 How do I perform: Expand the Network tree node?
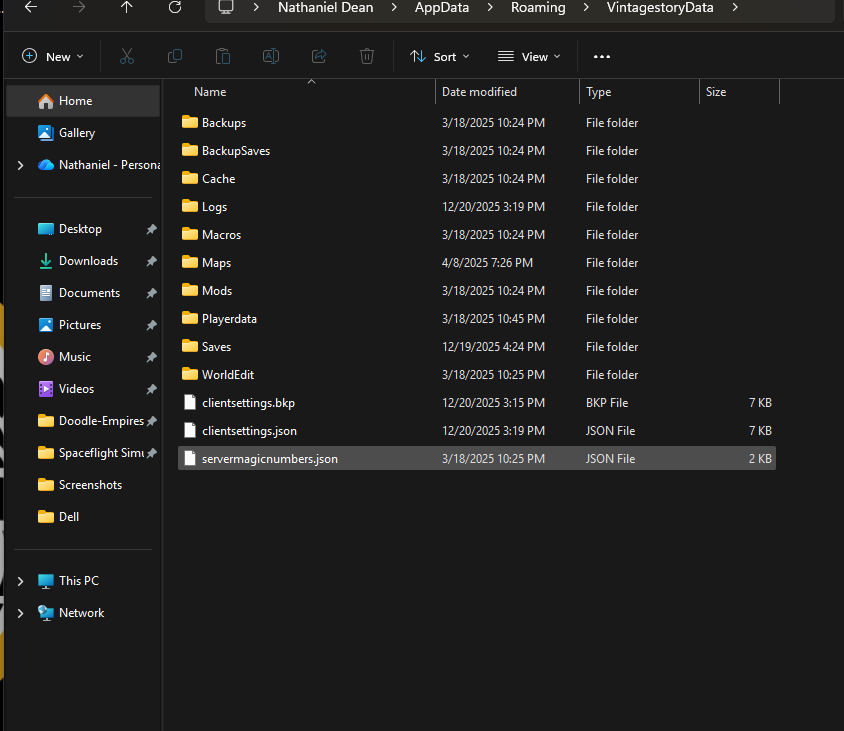coord(20,613)
